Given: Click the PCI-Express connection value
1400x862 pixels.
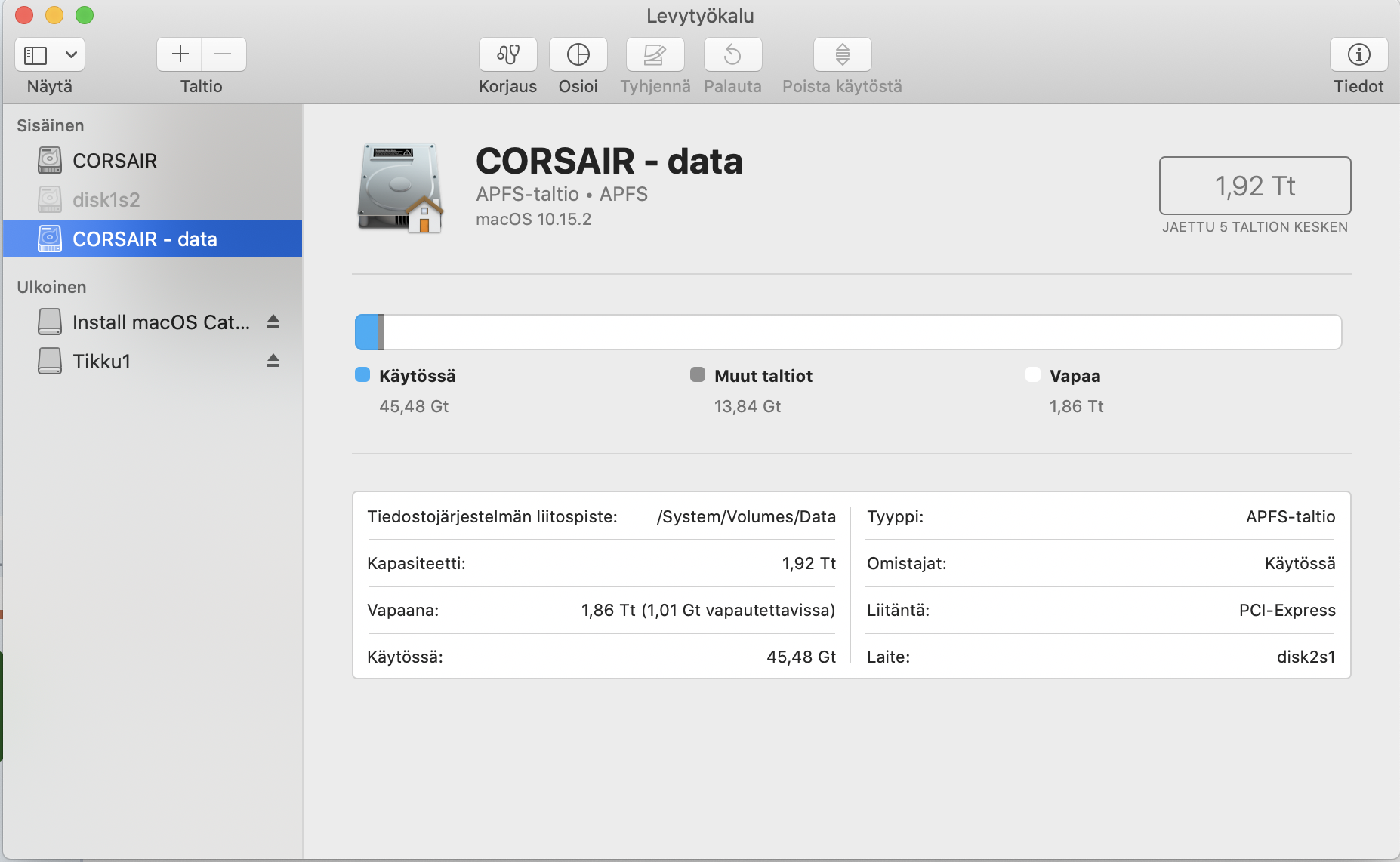Looking at the screenshot, I should click(x=1287, y=610).
